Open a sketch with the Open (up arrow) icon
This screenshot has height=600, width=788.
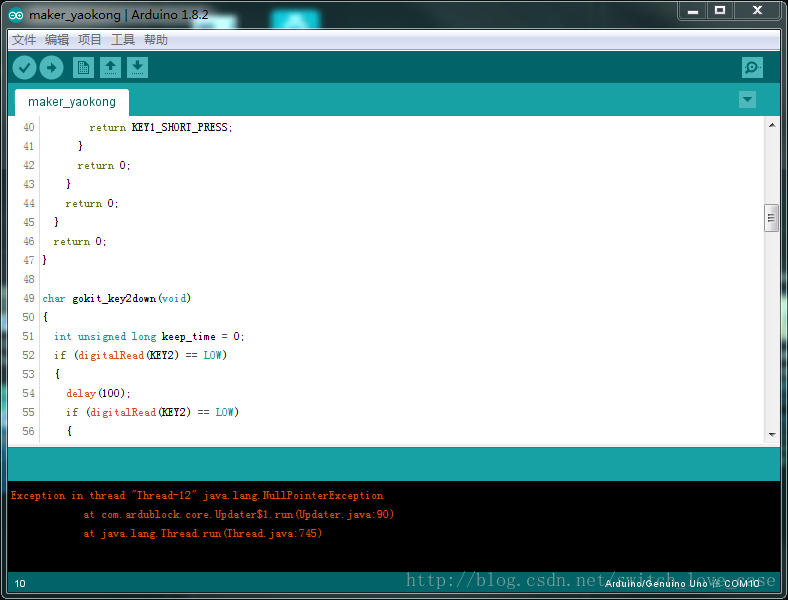coord(111,67)
